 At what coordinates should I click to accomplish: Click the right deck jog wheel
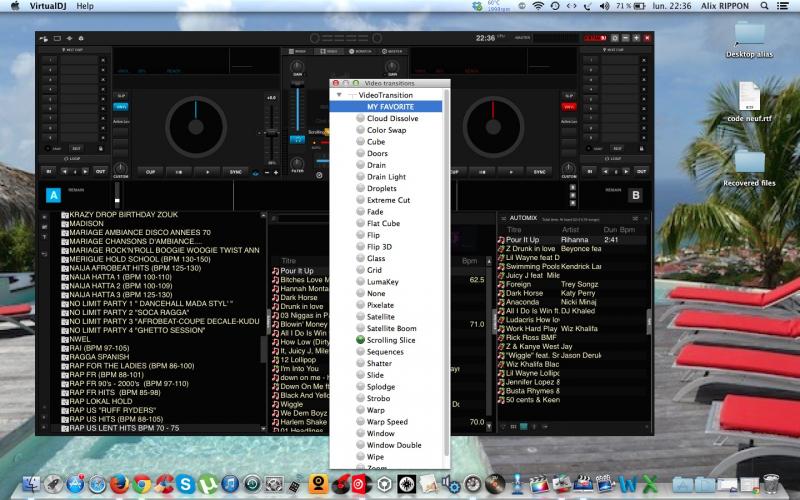point(494,128)
